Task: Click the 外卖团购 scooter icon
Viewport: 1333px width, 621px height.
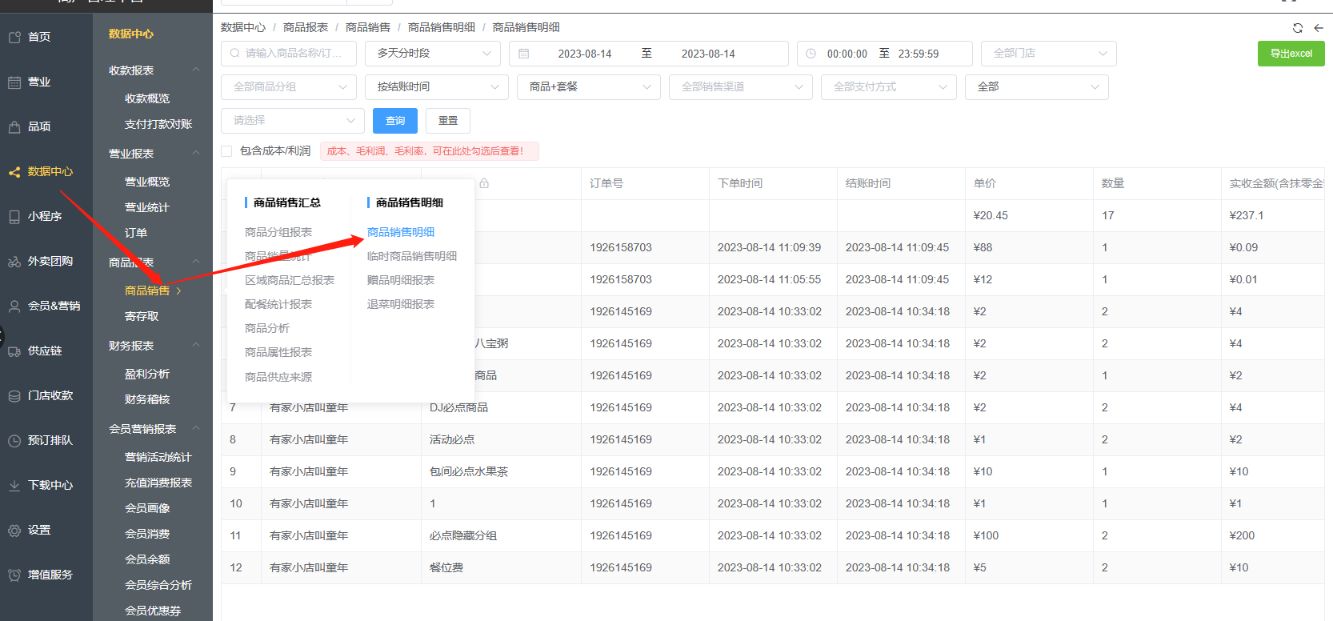Action: [x=14, y=262]
